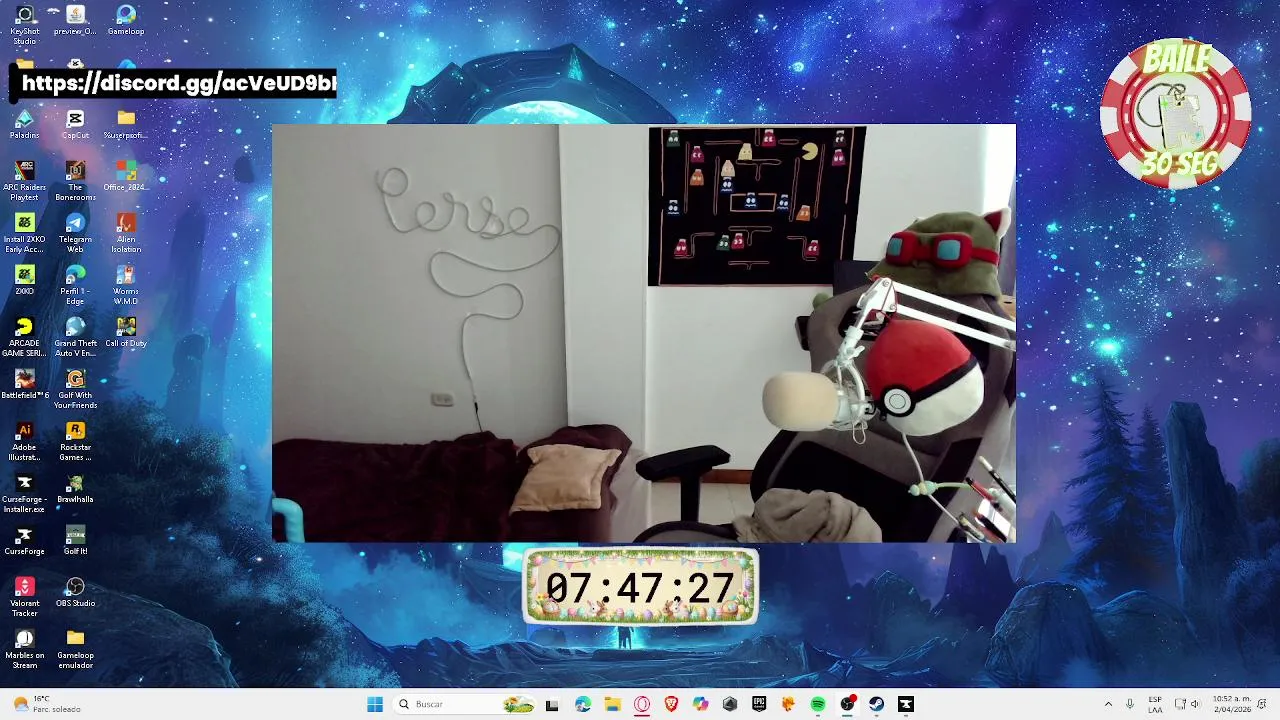
Task: Launch Call of Duty desktop icon
Action: (x=126, y=332)
